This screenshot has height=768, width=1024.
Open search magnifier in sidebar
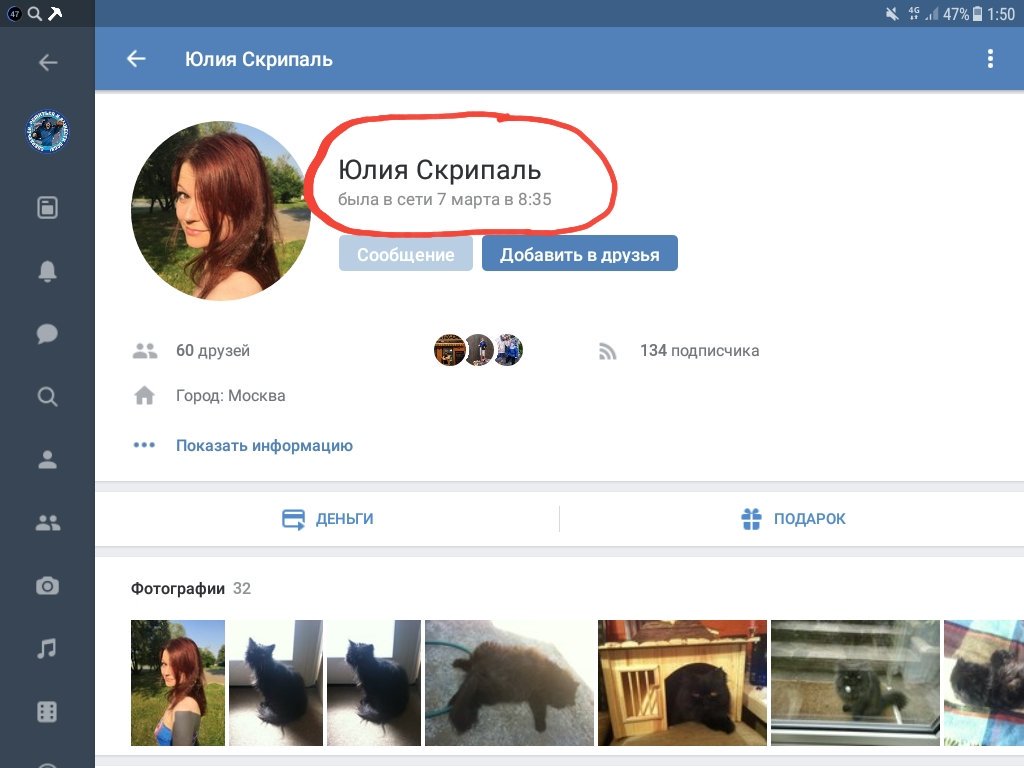point(47,396)
